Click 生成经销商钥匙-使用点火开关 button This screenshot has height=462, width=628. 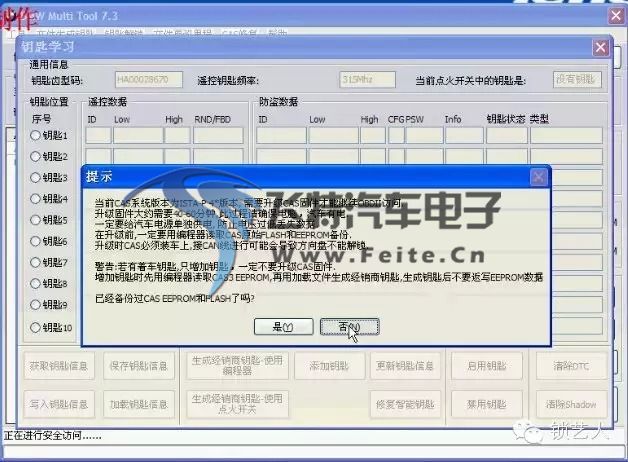tap(237, 404)
